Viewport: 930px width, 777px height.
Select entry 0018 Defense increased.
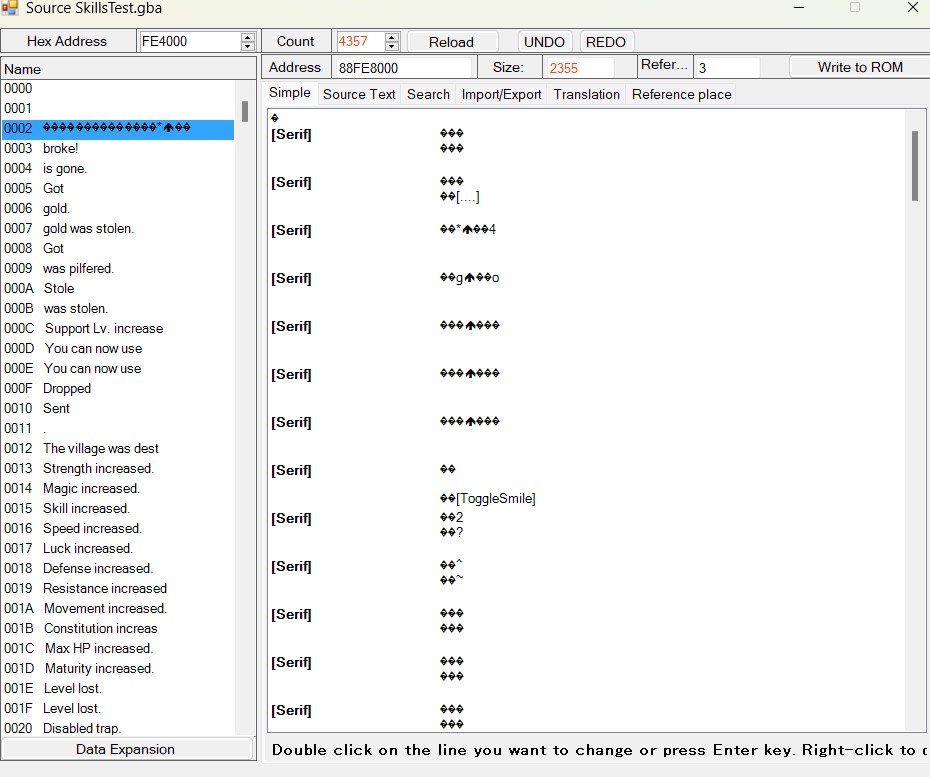pos(118,568)
